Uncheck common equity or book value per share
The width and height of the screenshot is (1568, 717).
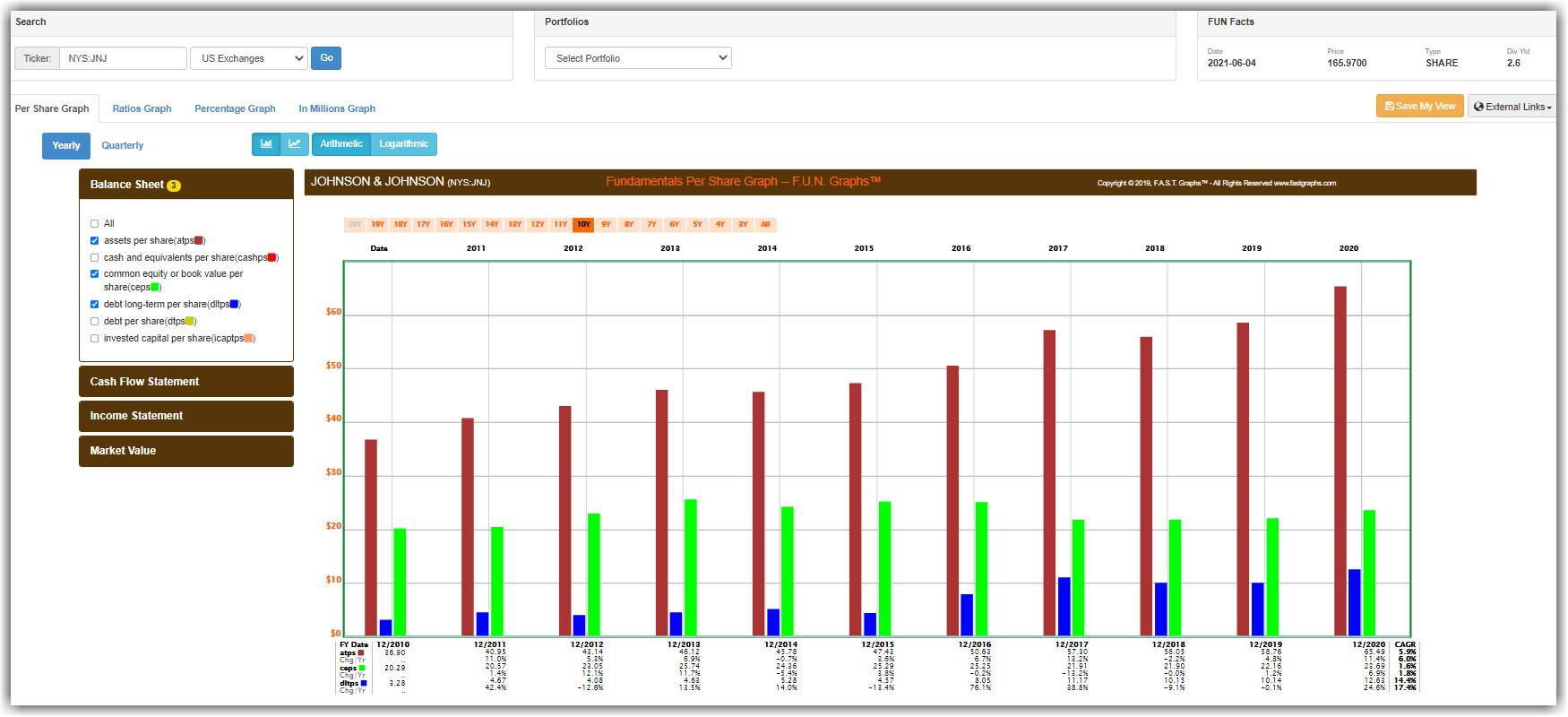tap(94, 274)
